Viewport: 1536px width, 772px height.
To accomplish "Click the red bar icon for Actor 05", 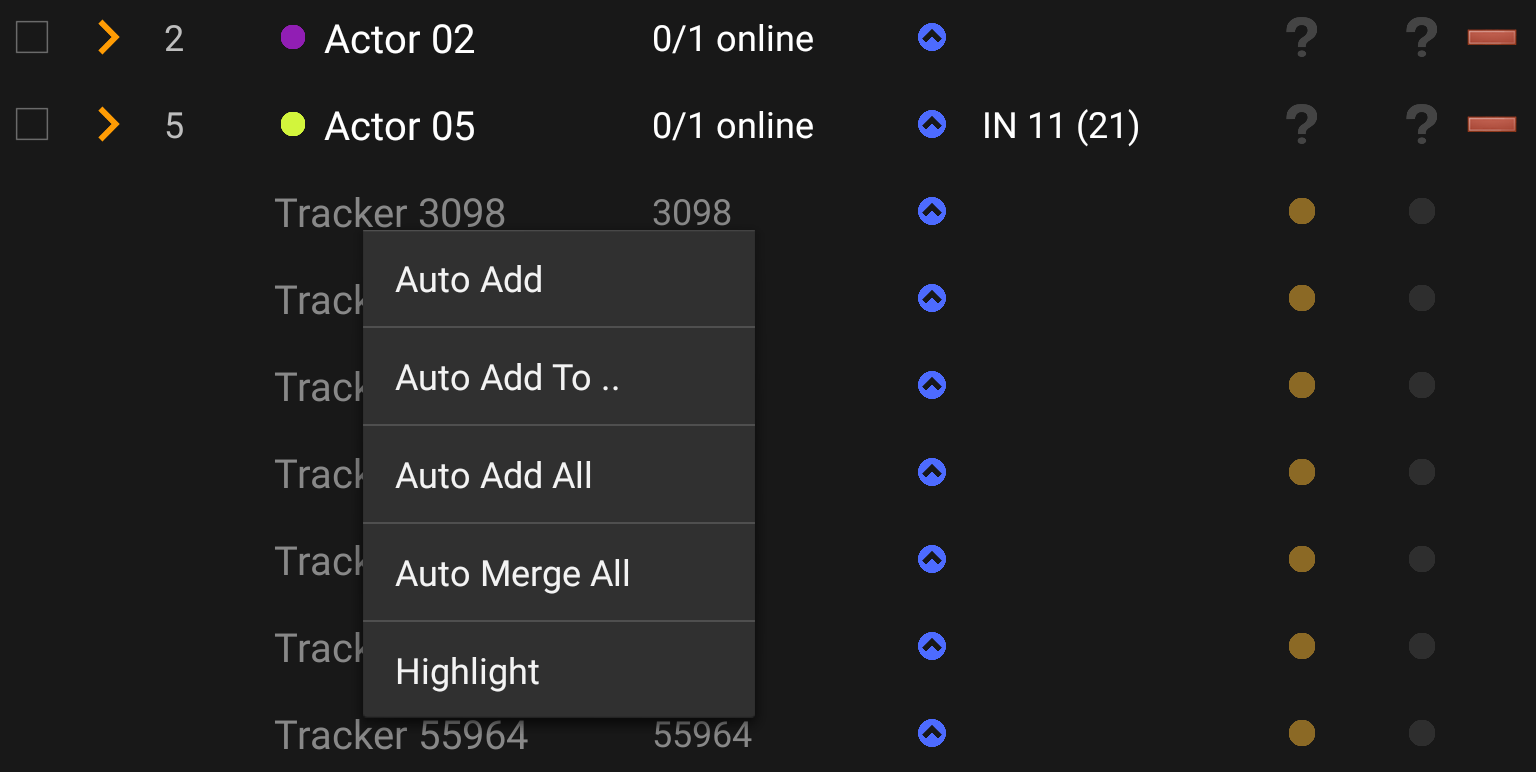I will 1492,125.
